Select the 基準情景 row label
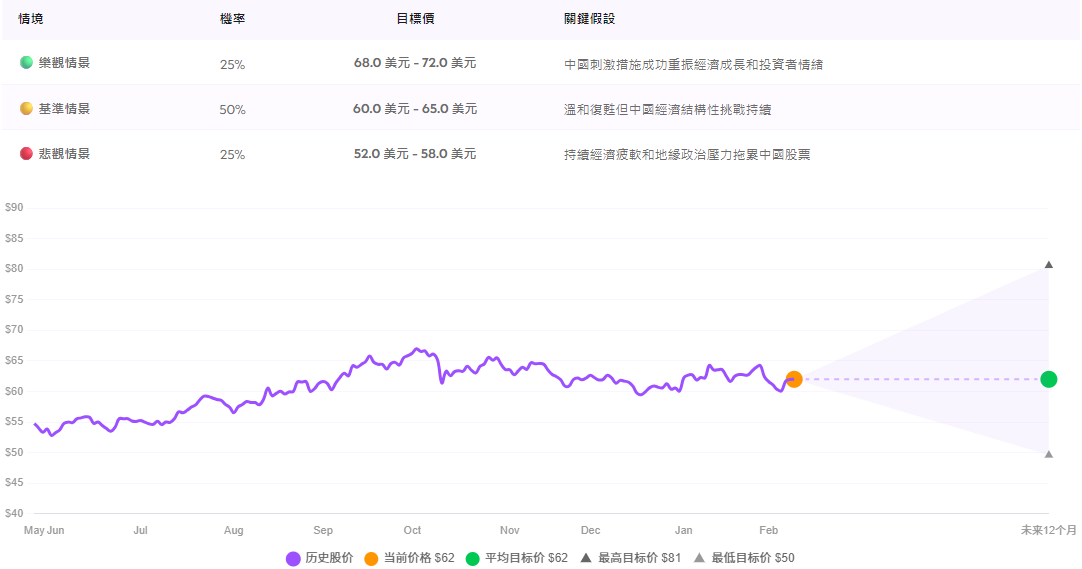This screenshot has height=569, width=1082. [64, 108]
